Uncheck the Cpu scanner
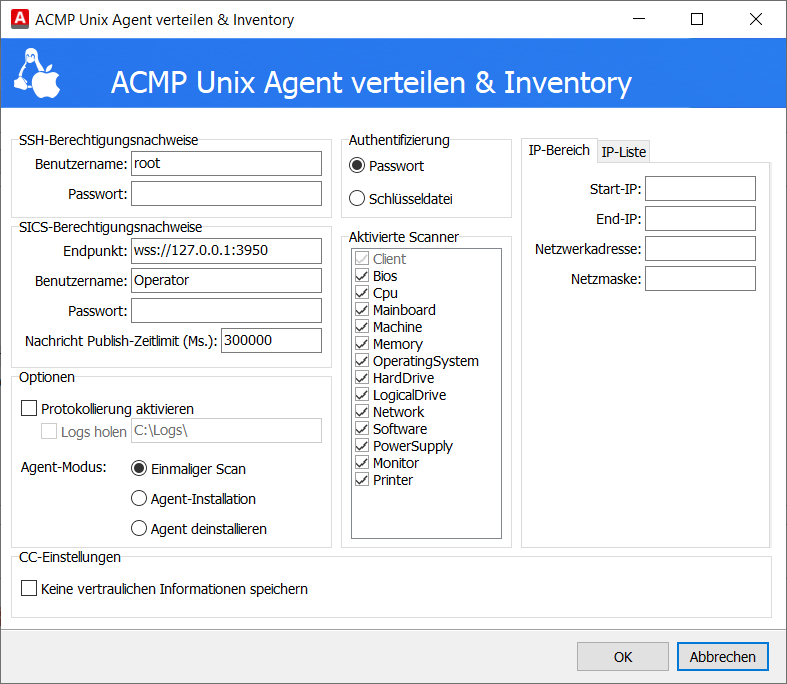787x684 pixels. point(362,293)
